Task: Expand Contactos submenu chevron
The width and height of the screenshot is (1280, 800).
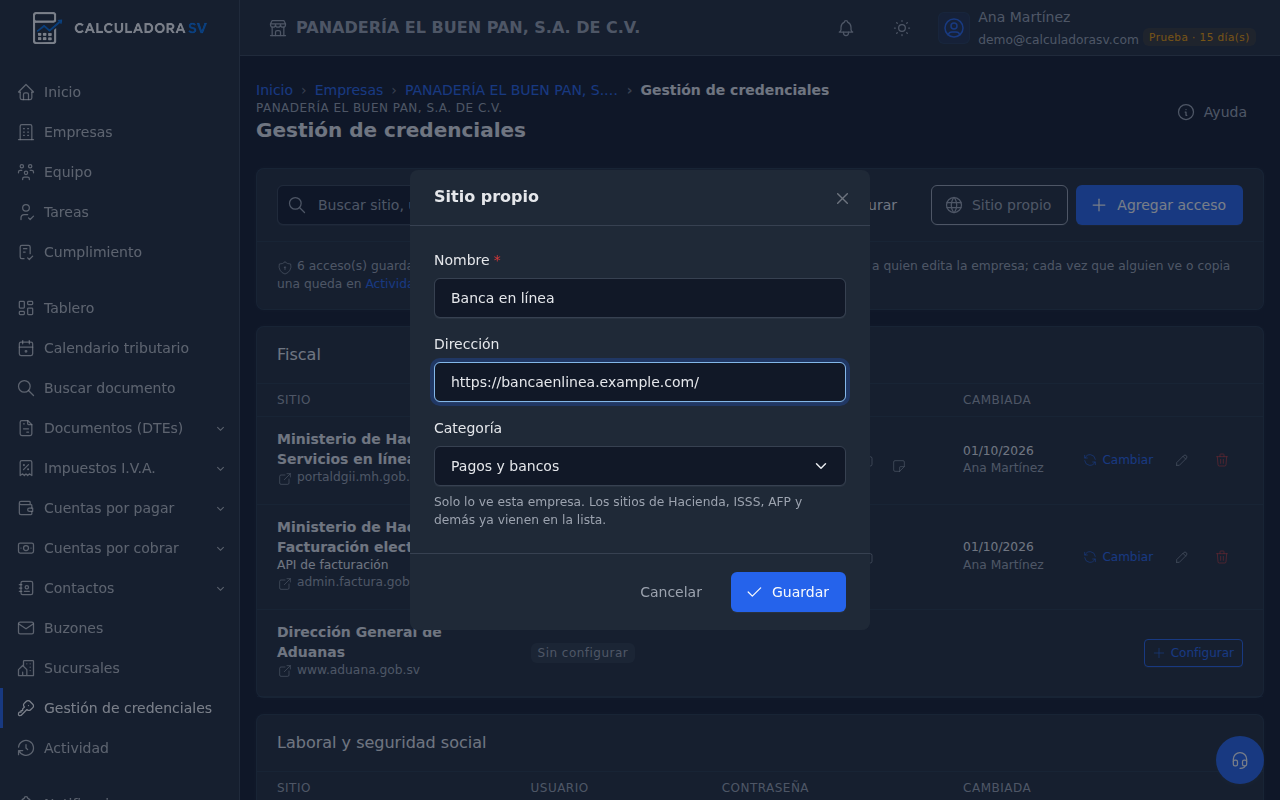Action: coord(220,588)
